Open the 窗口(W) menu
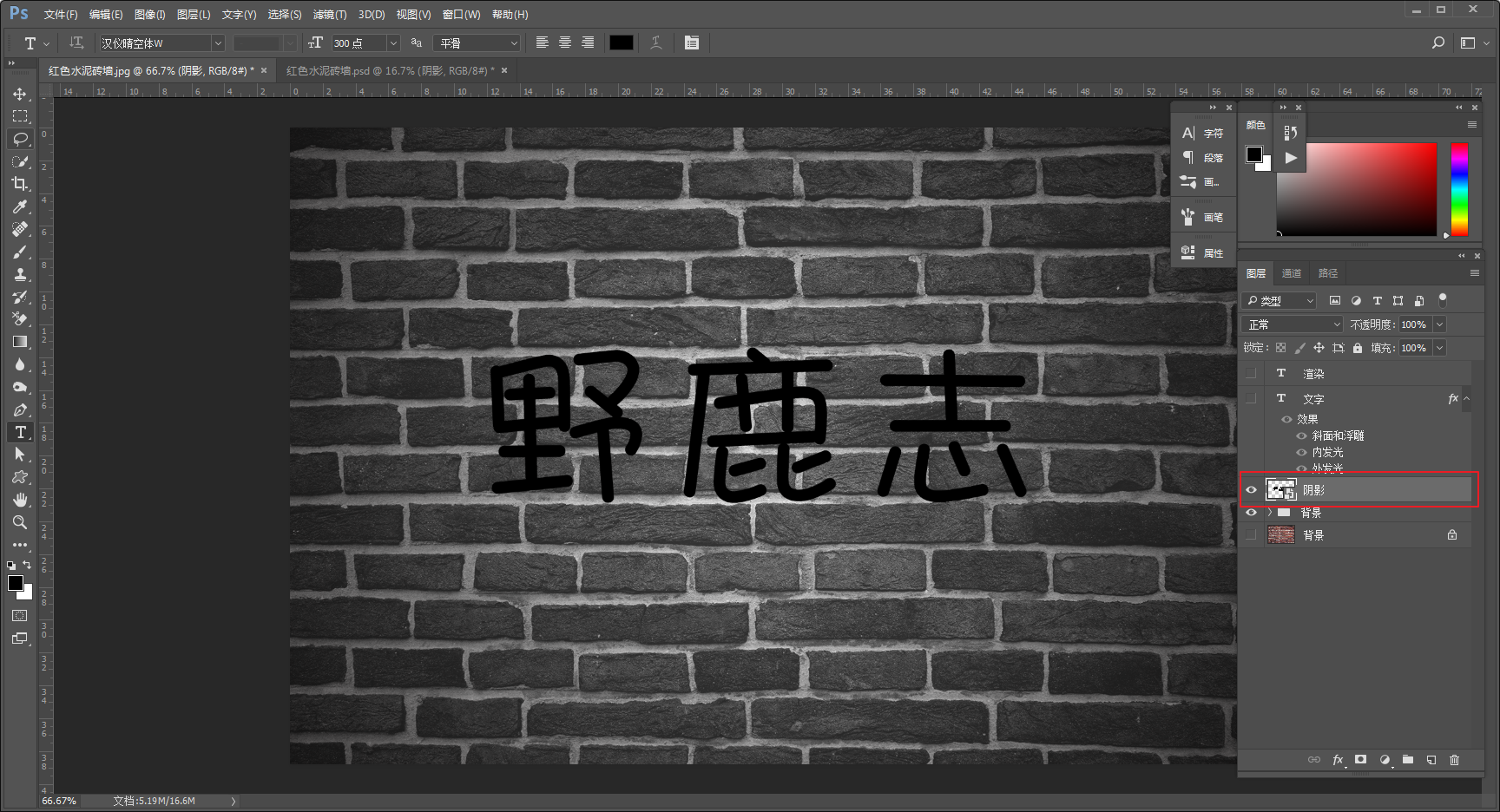This screenshot has width=1500, height=812. click(x=461, y=15)
